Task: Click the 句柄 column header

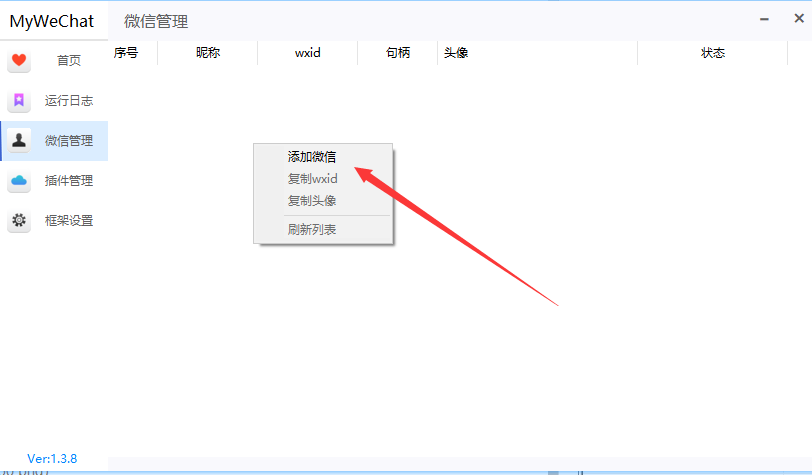Action: (x=398, y=53)
